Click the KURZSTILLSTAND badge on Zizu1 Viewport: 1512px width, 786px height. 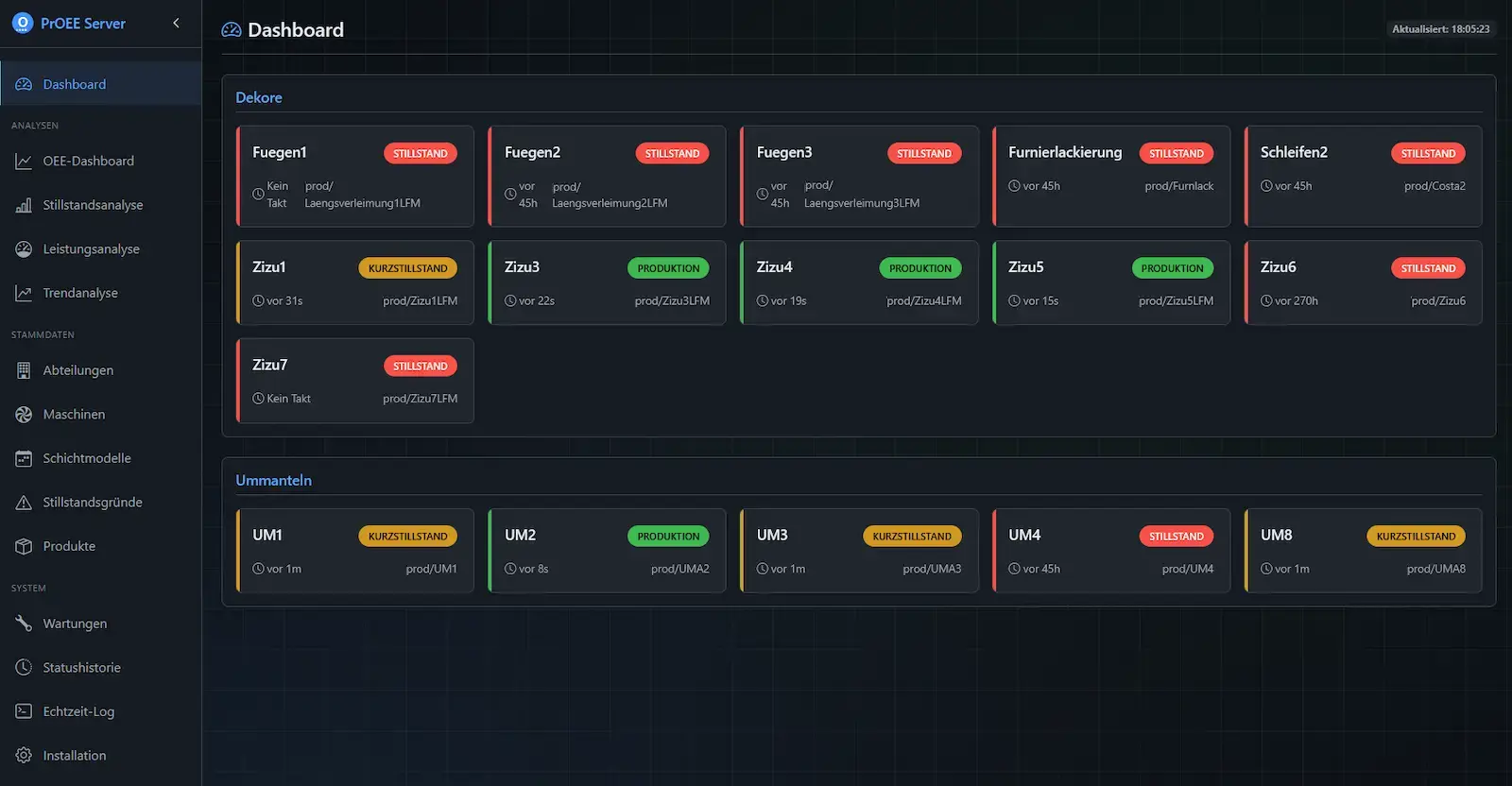[x=408, y=268]
